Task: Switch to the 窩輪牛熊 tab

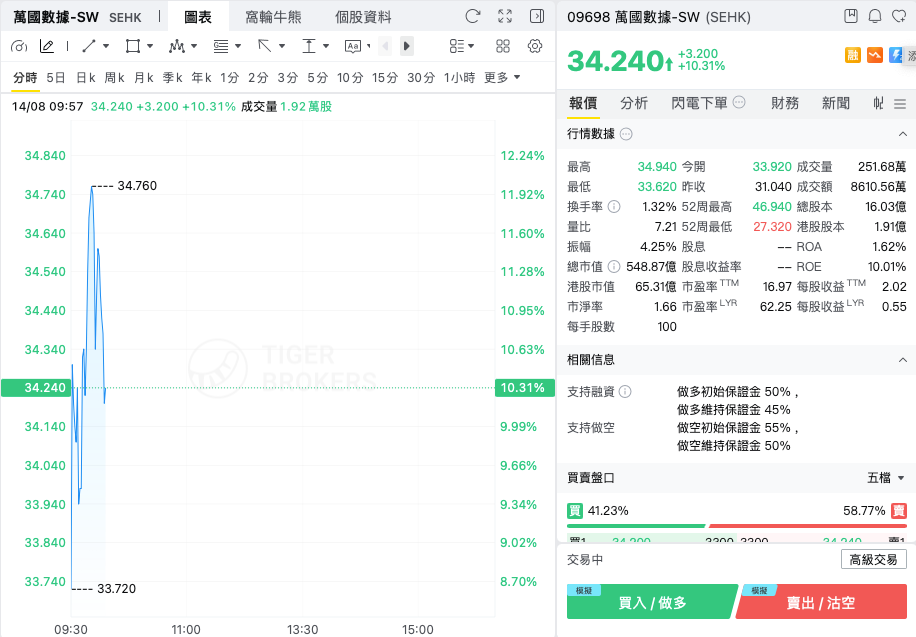Action: 273,17
